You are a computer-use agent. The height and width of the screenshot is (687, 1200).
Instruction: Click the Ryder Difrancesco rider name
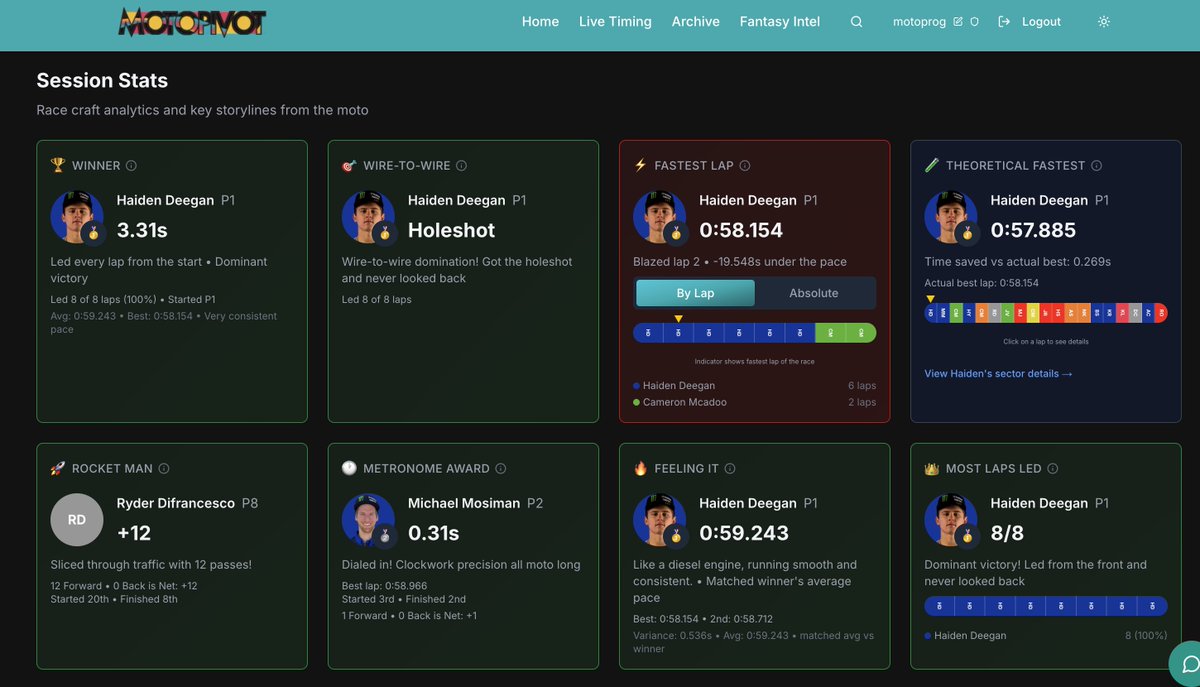point(176,503)
